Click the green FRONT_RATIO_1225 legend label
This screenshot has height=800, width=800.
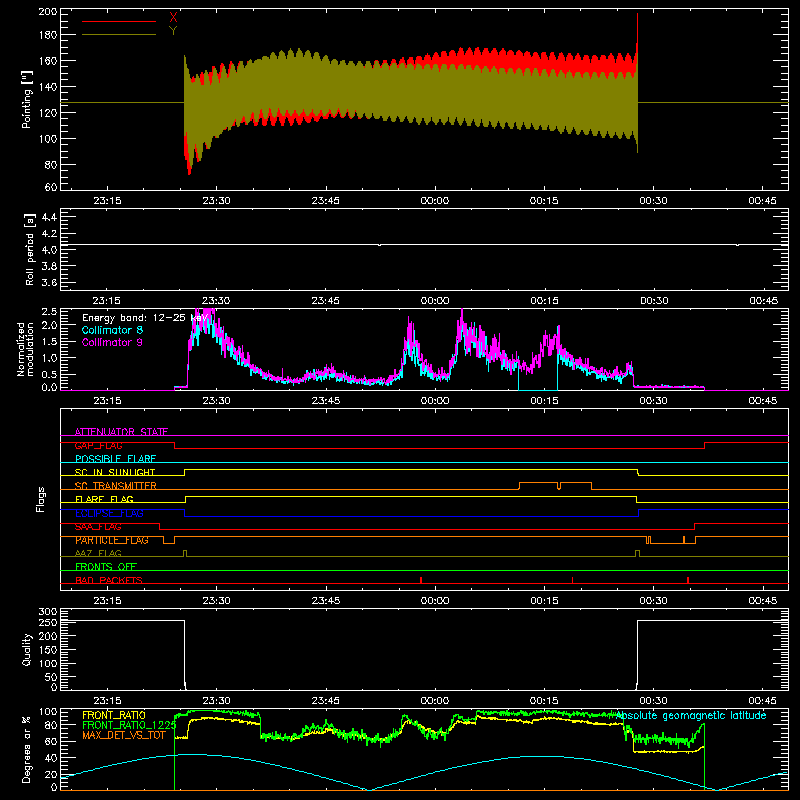pos(129,725)
